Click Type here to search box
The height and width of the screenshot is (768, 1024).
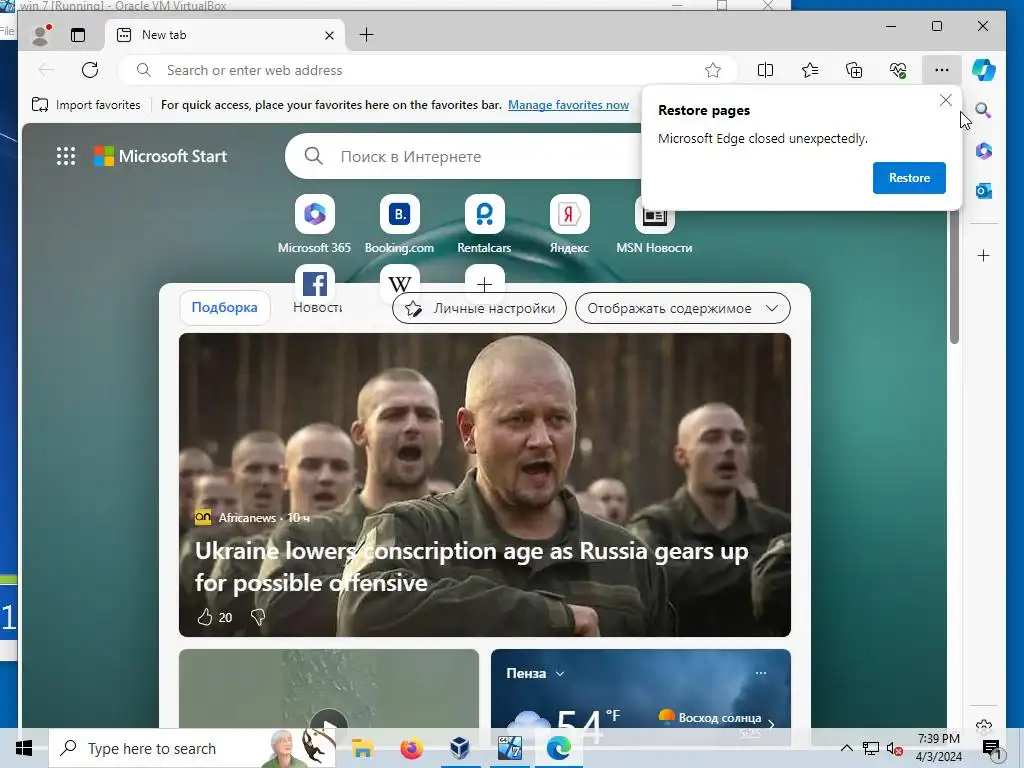(193, 748)
